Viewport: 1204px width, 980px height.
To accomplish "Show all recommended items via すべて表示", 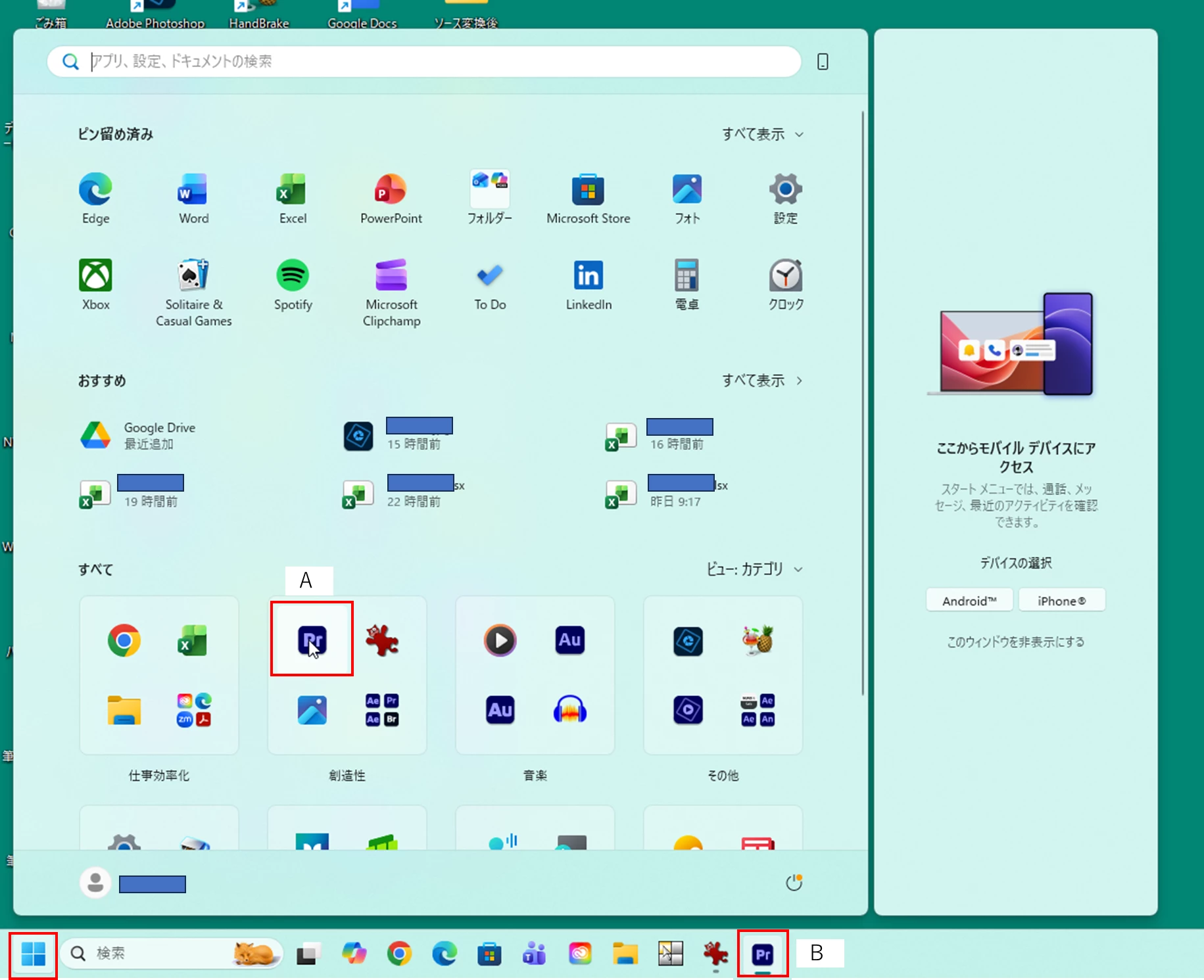I will coord(762,380).
